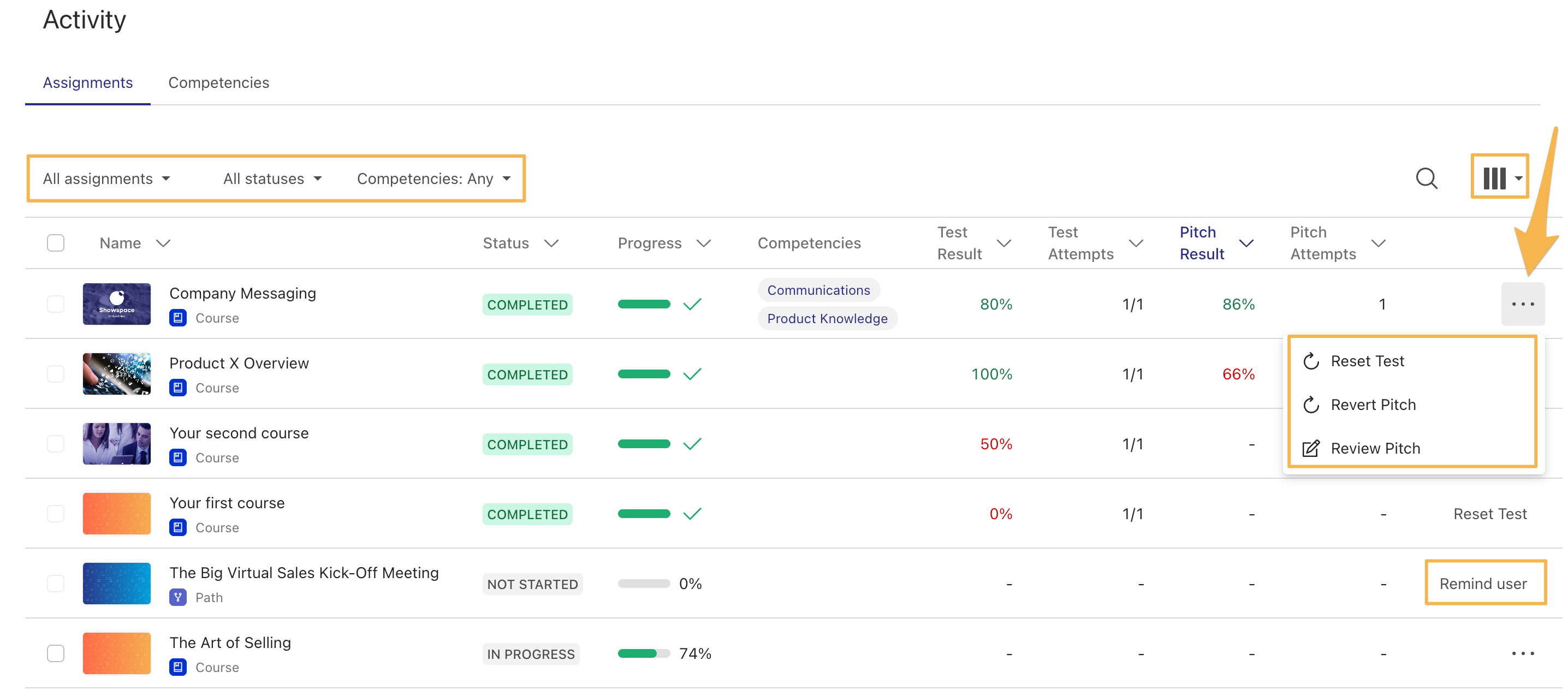
Task: Click Reset Test for Your first course
Action: (1489, 514)
